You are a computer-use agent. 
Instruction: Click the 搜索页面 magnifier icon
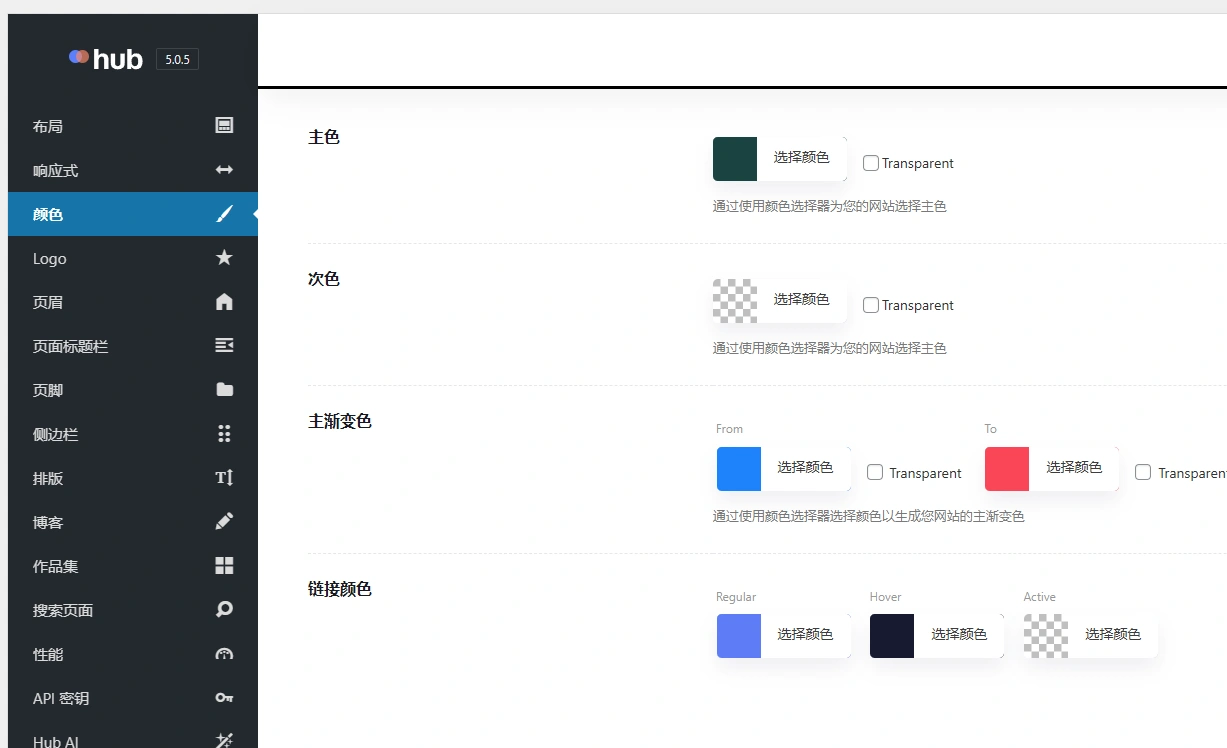pos(222,609)
